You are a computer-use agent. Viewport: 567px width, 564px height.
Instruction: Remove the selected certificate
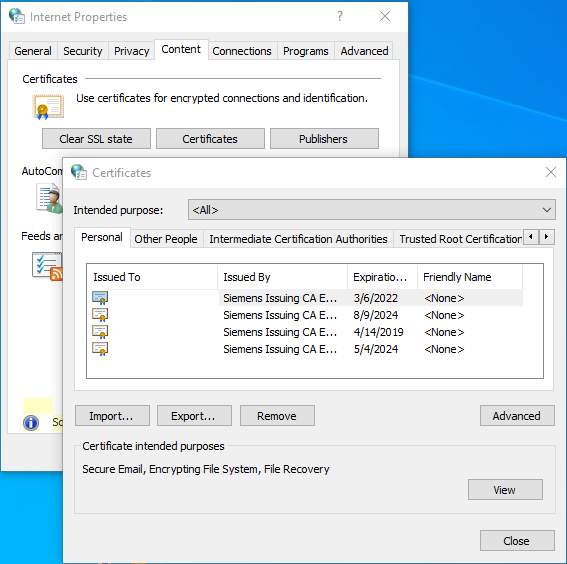277,416
